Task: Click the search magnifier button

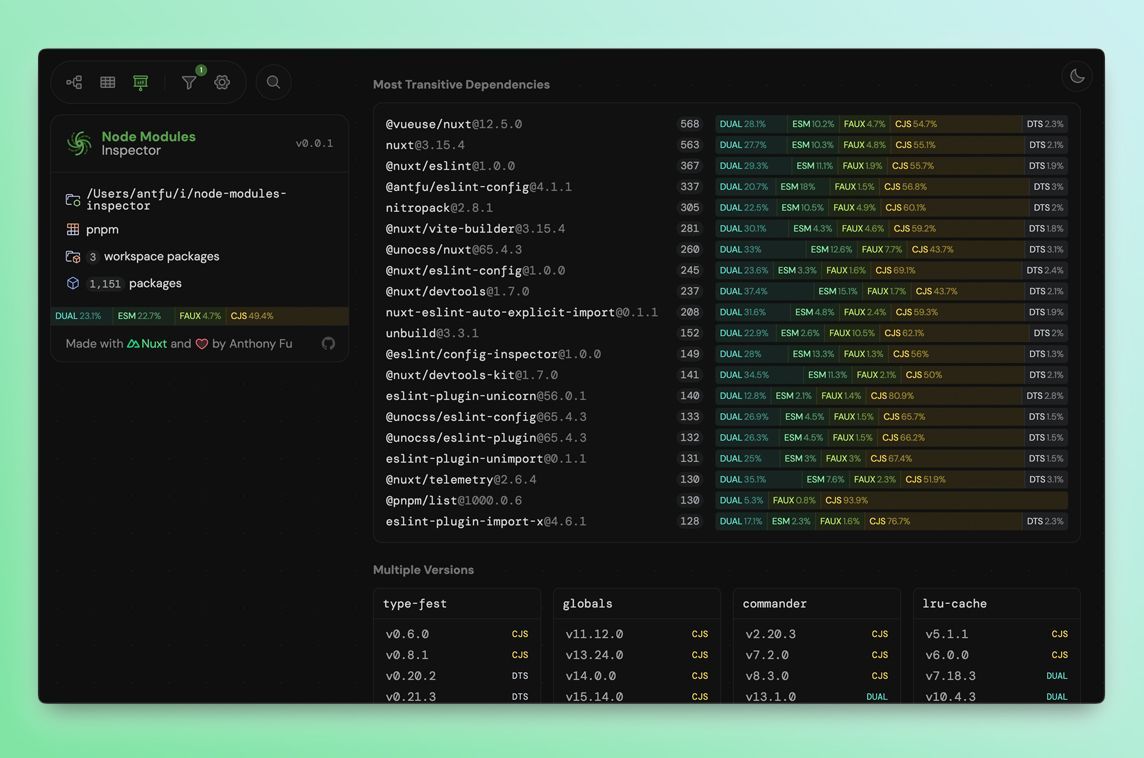Action: tap(274, 82)
